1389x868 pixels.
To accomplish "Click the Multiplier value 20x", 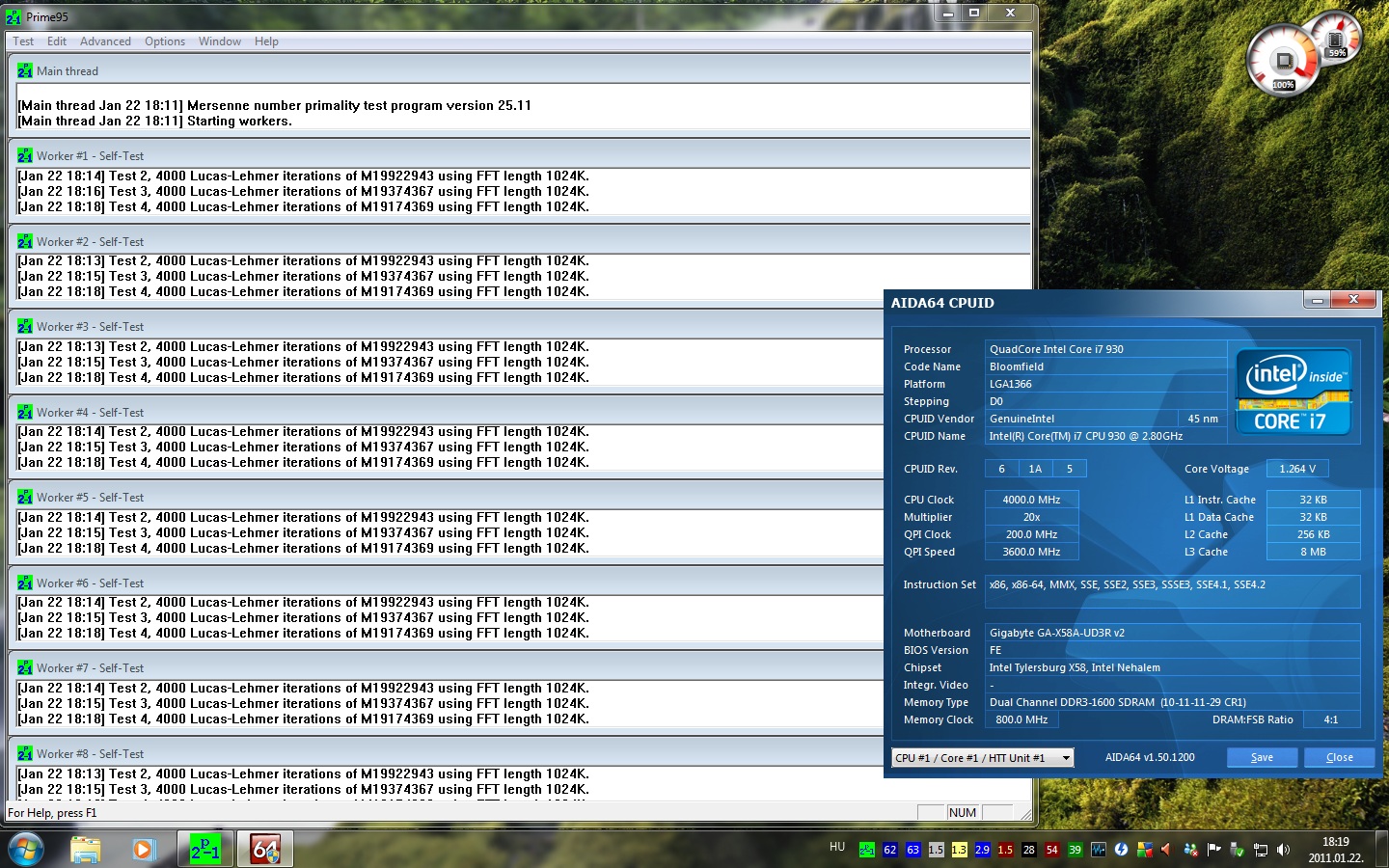I will pos(1031,517).
